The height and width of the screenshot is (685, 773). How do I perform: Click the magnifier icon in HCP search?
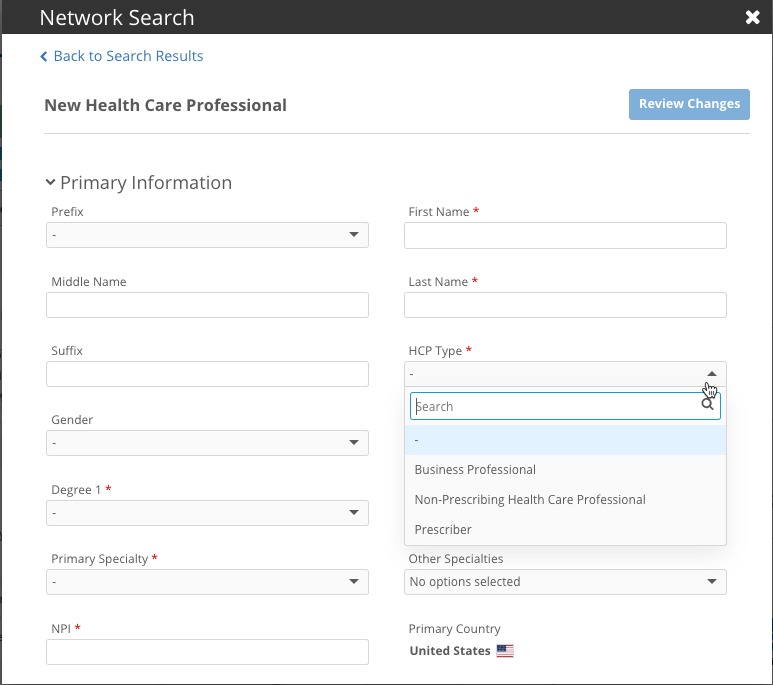coord(708,406)
